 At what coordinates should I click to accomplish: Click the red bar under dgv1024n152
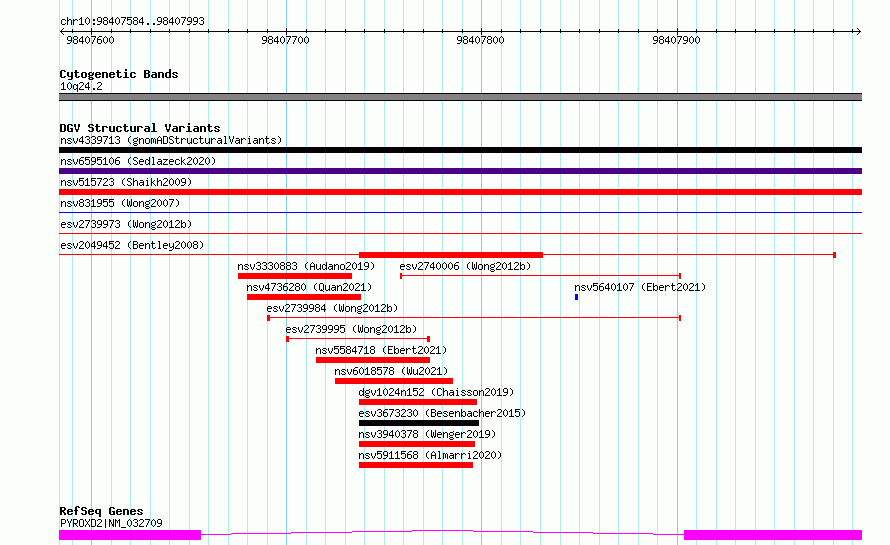point(418,402)
